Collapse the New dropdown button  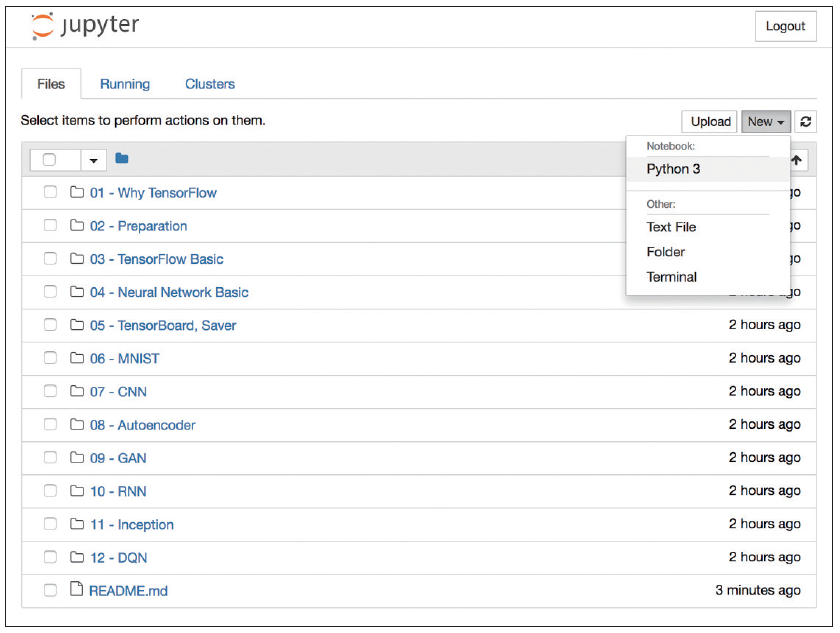click(x=766, y=122)
